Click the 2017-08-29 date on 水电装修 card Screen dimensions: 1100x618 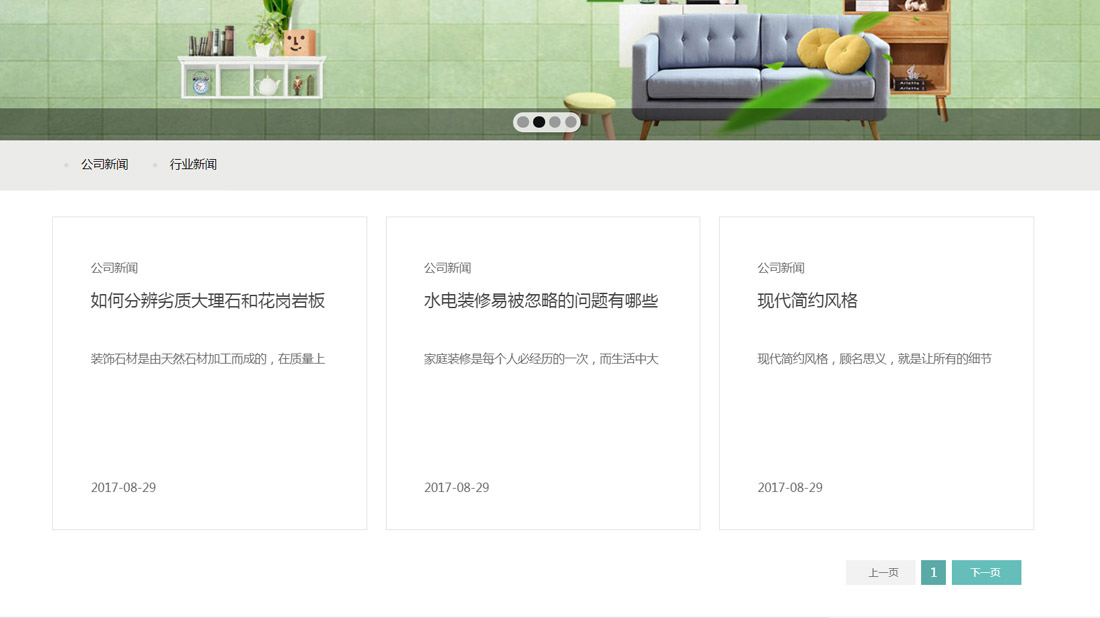pos(457,488)
